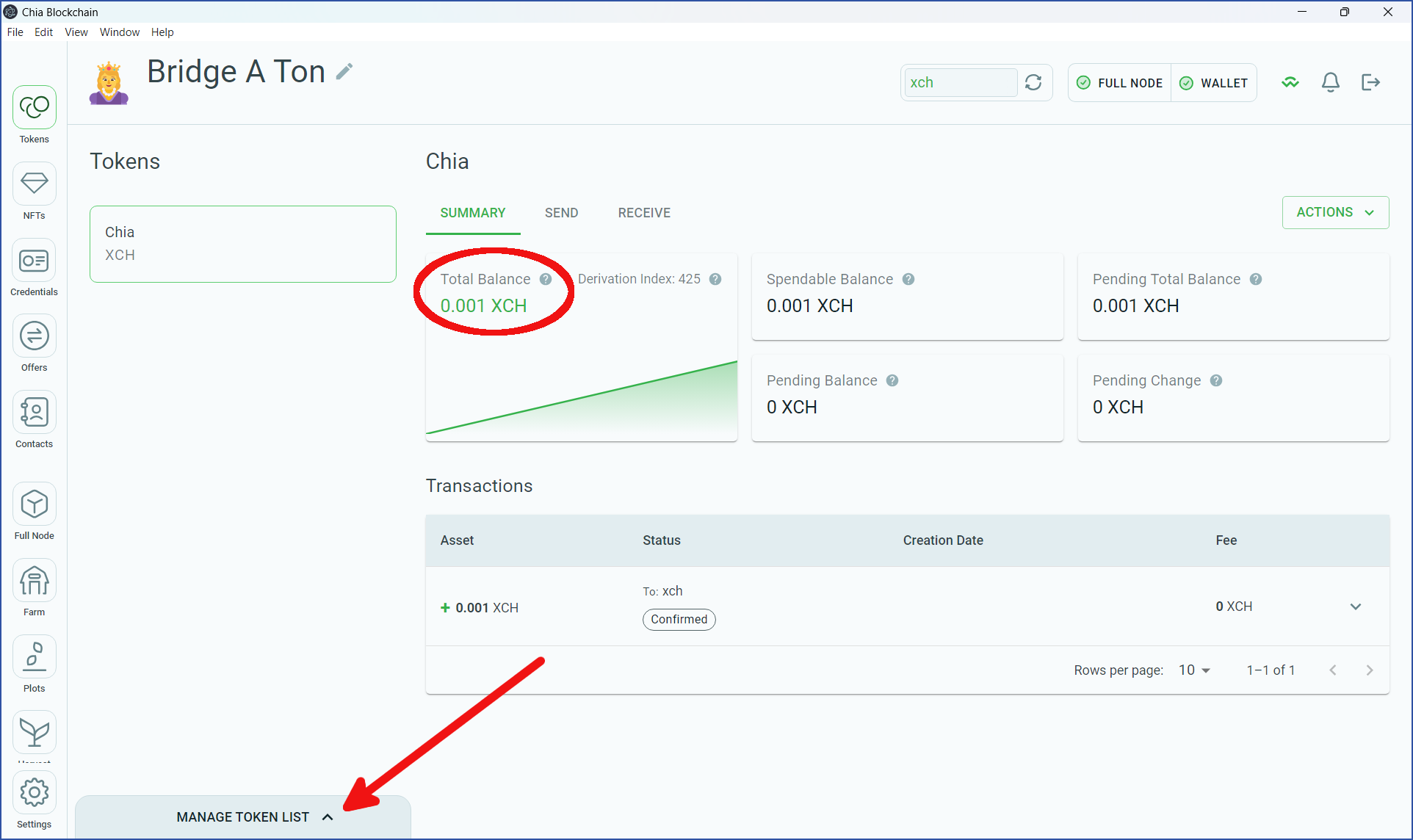Open the Contacts sidebar icon
This screenshot has width=1413, height=840.
coord(34,413)
